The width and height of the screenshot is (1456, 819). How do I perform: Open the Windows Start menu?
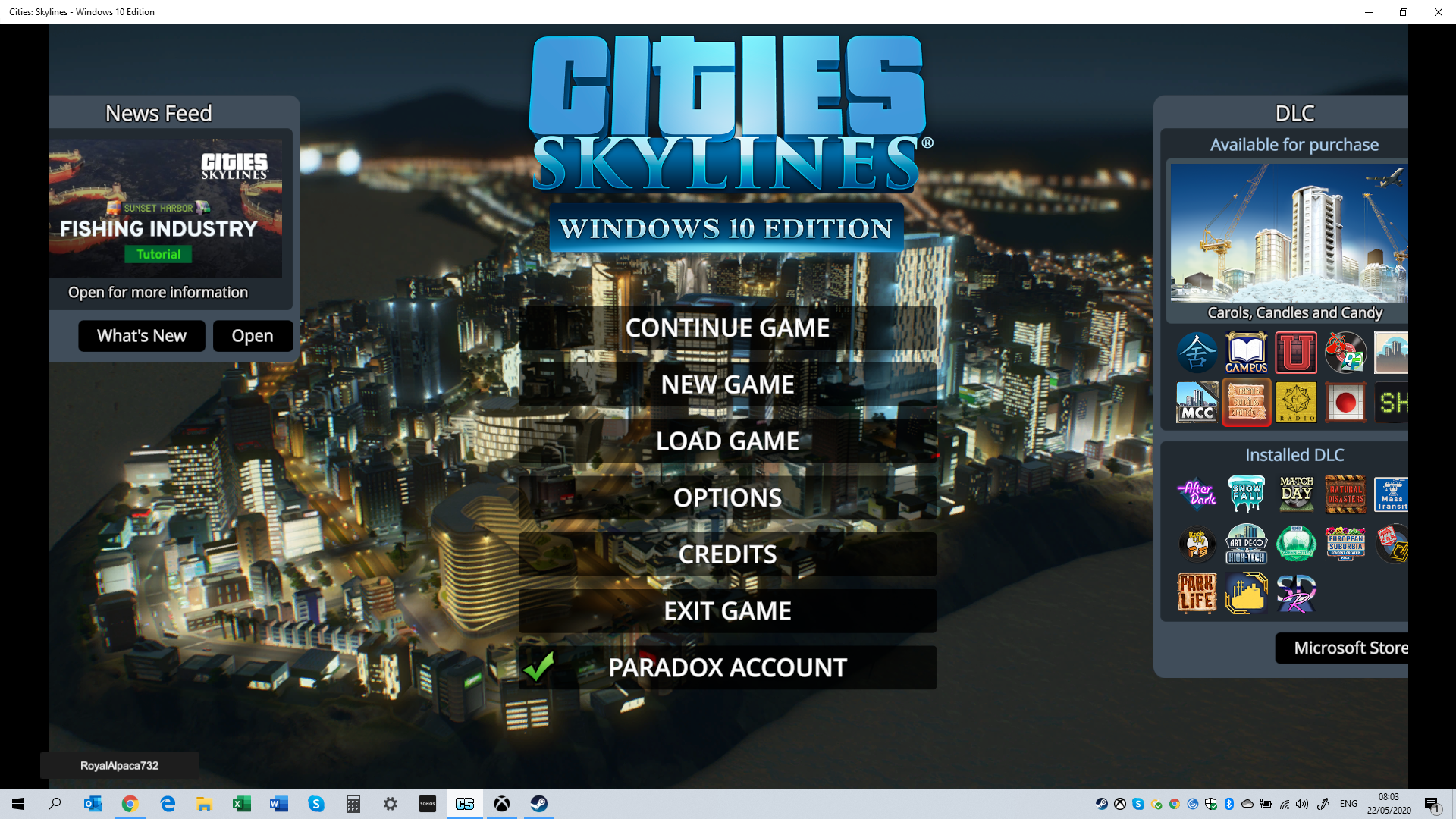pos(18,804)
